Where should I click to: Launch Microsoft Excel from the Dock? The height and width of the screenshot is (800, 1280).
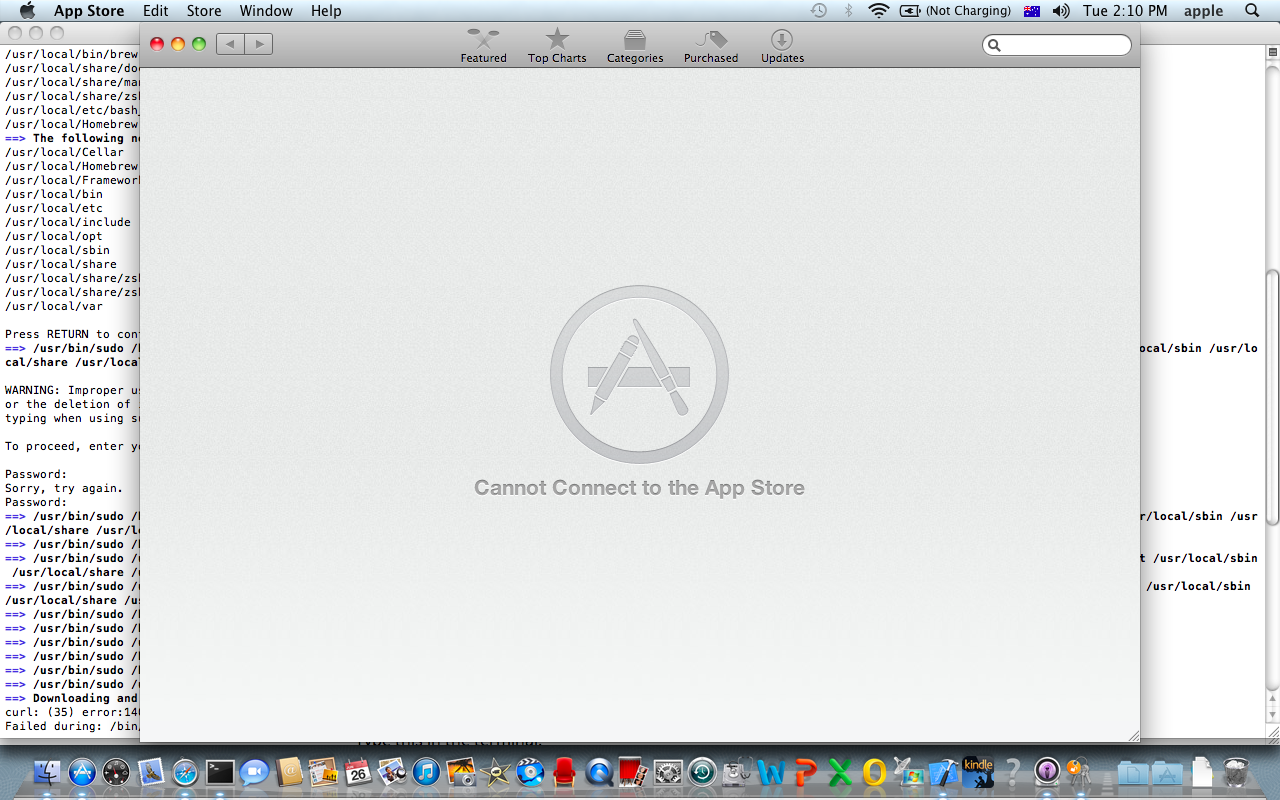pyautogui.click(x=840, y=772)
